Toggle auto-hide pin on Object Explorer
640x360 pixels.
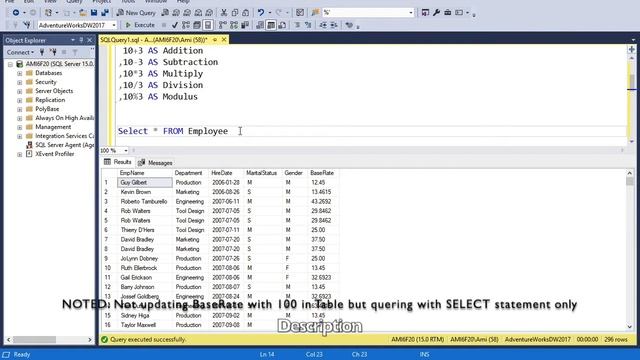(x=81, y=40)
